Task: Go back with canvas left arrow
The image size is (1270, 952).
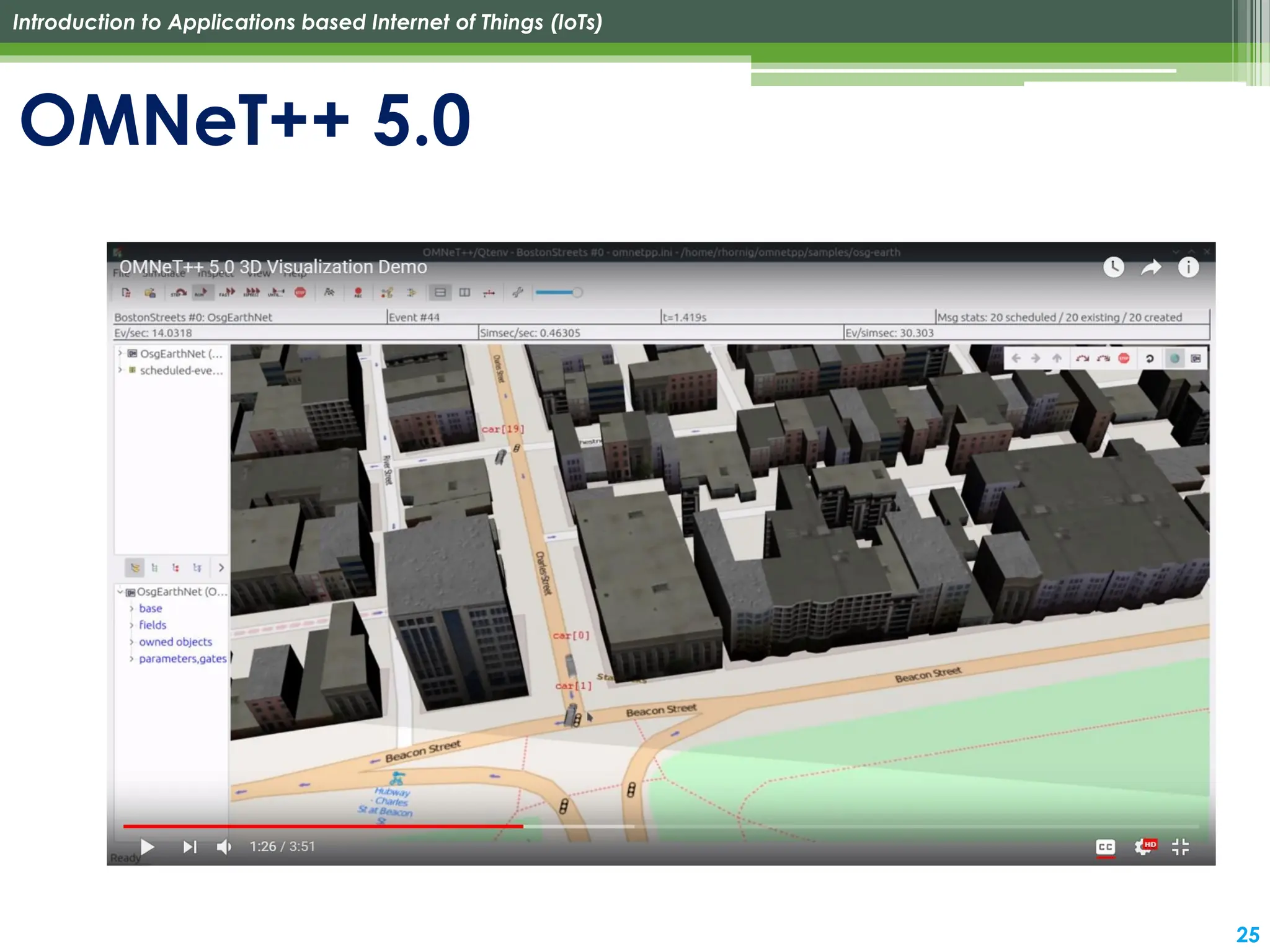Action: (1016, 358)
